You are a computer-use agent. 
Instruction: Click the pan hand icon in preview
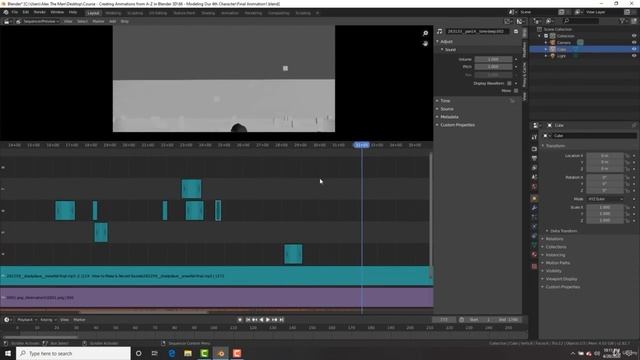click(425, 43)
